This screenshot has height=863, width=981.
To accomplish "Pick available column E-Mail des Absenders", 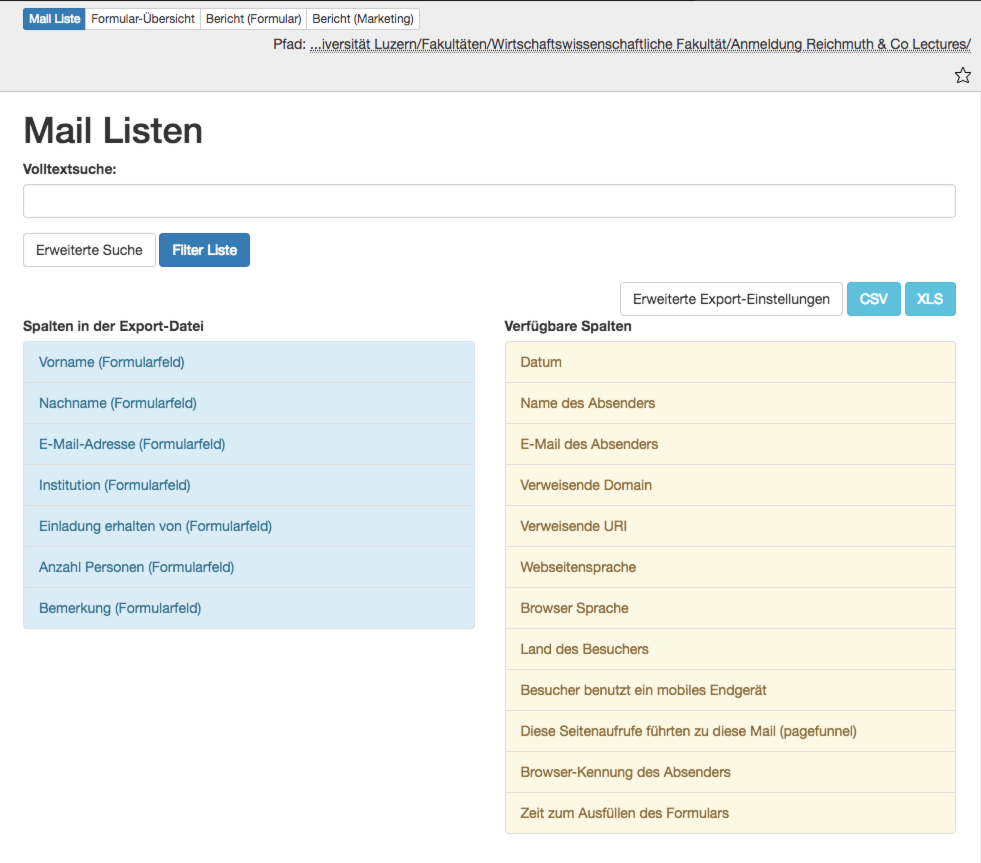I will [730, 444].
